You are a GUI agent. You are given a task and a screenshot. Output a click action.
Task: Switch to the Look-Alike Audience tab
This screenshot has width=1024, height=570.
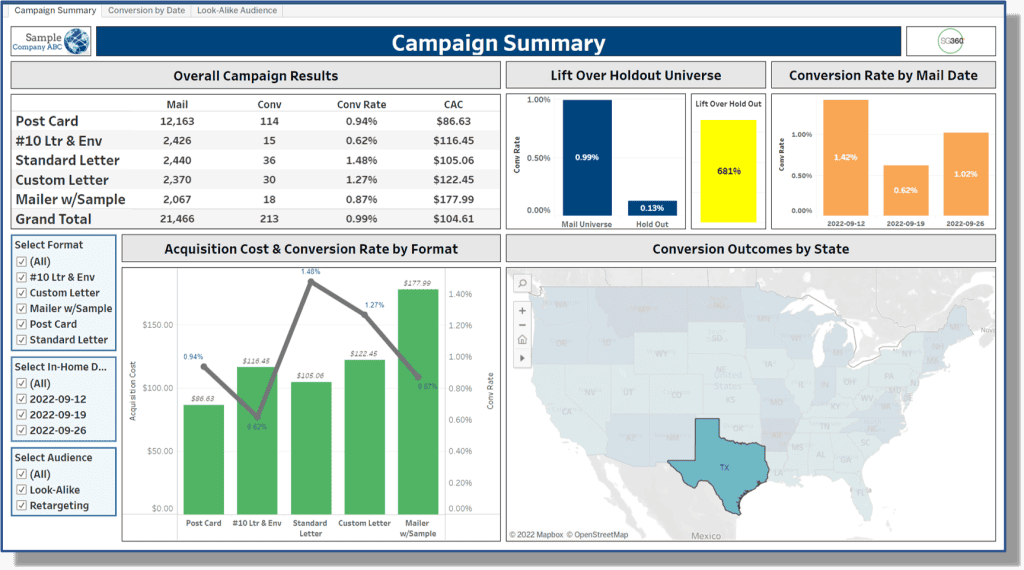pyautogui.click(x=236, y=10)
